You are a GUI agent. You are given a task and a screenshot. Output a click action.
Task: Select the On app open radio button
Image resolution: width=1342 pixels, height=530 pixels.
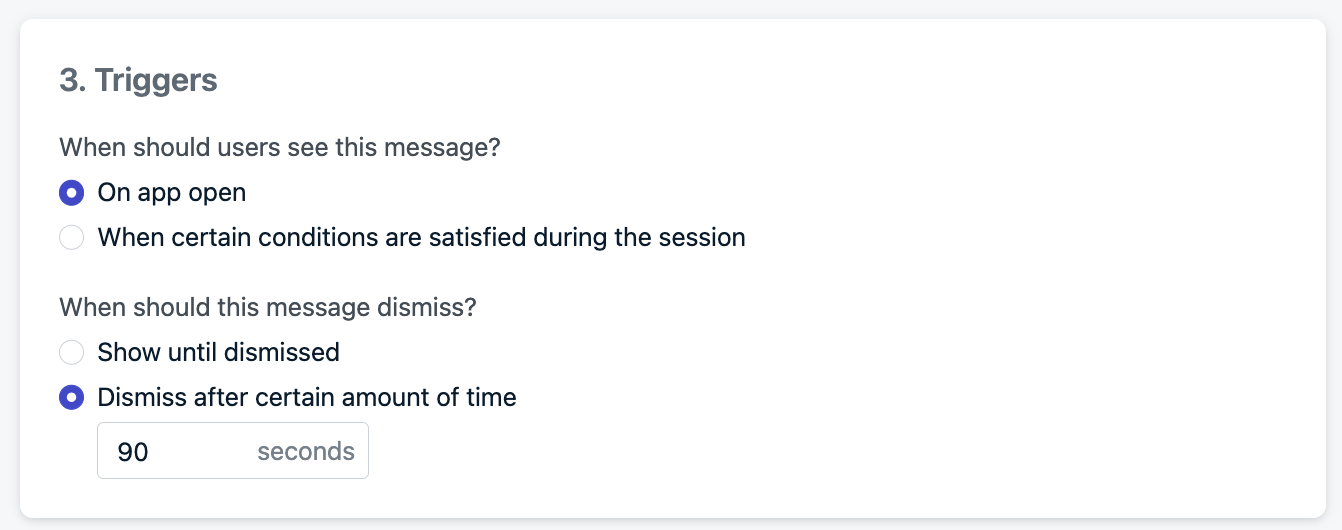point(71,192)
